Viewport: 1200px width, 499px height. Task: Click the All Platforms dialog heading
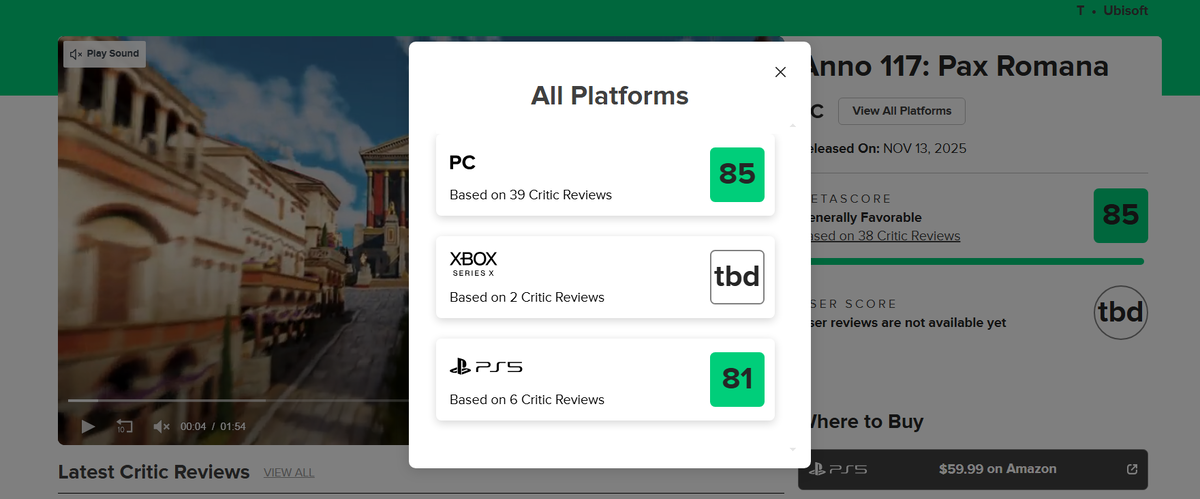pos(610,95)
